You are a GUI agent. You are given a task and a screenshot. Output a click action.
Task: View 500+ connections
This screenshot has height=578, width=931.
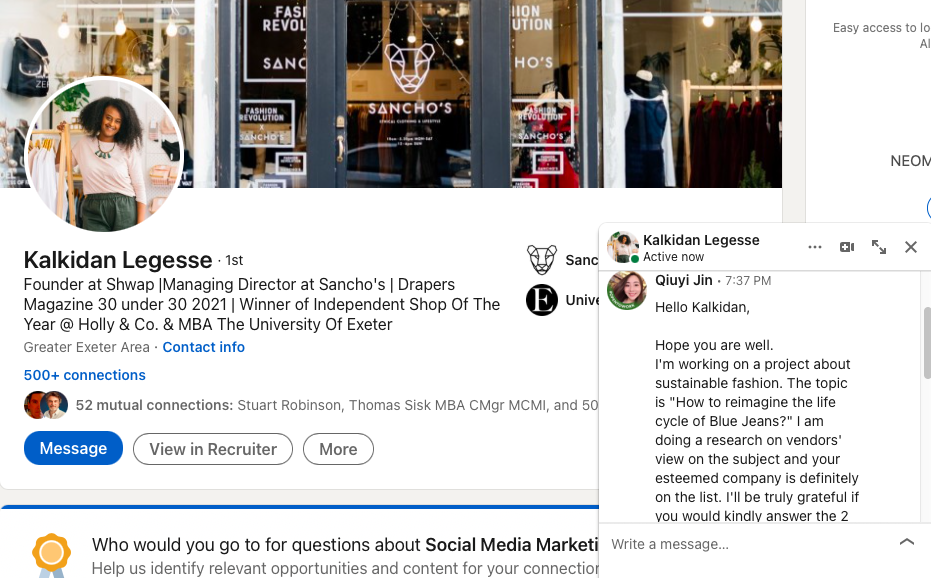click(84, 375)
